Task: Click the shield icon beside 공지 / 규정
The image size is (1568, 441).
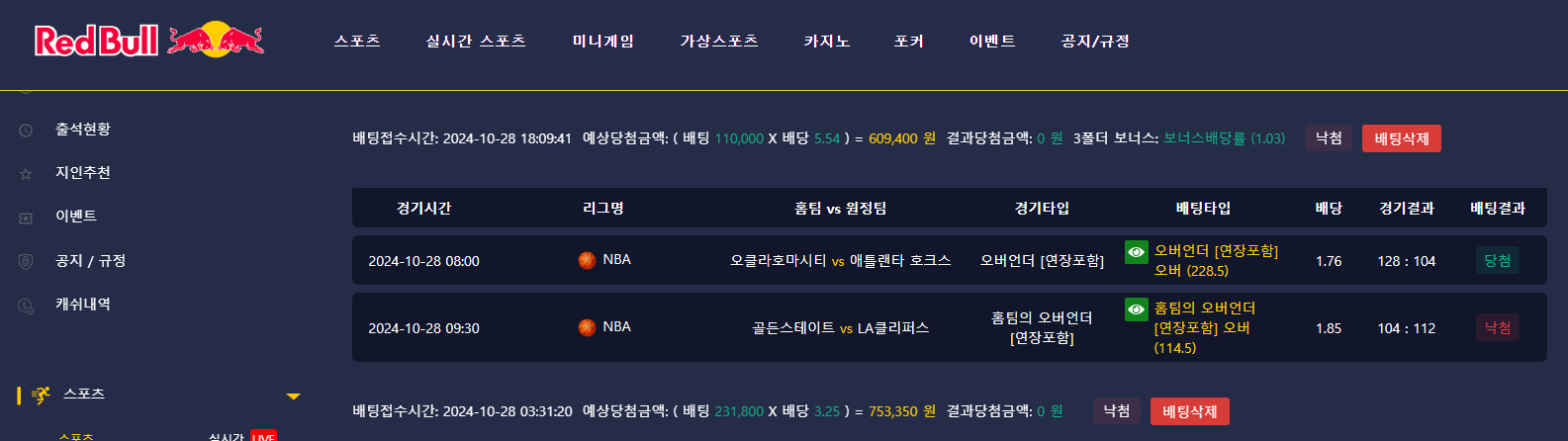Action: coord(26,262)
